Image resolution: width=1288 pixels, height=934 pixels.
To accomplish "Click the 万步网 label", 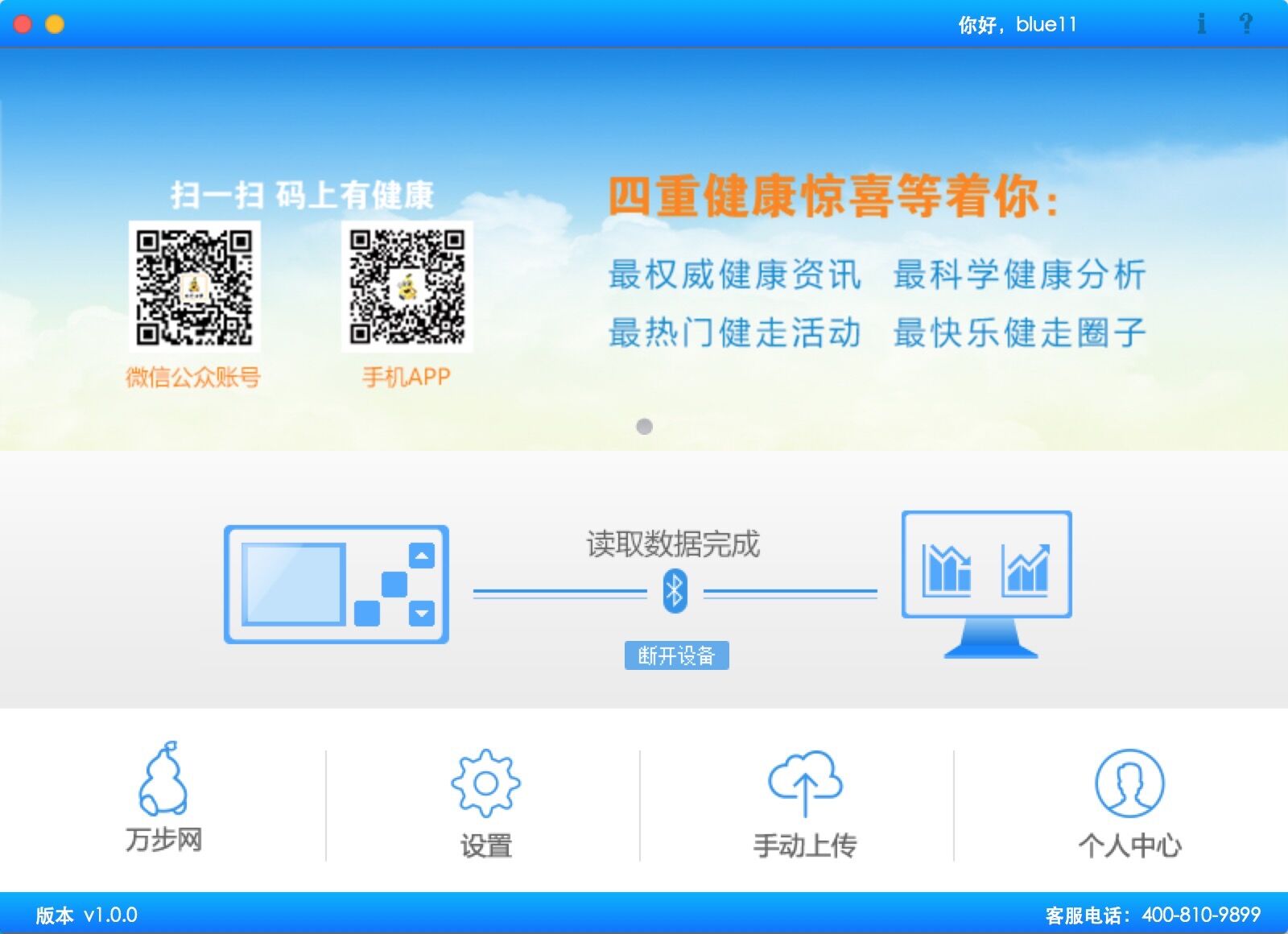I will click(163, 839).
